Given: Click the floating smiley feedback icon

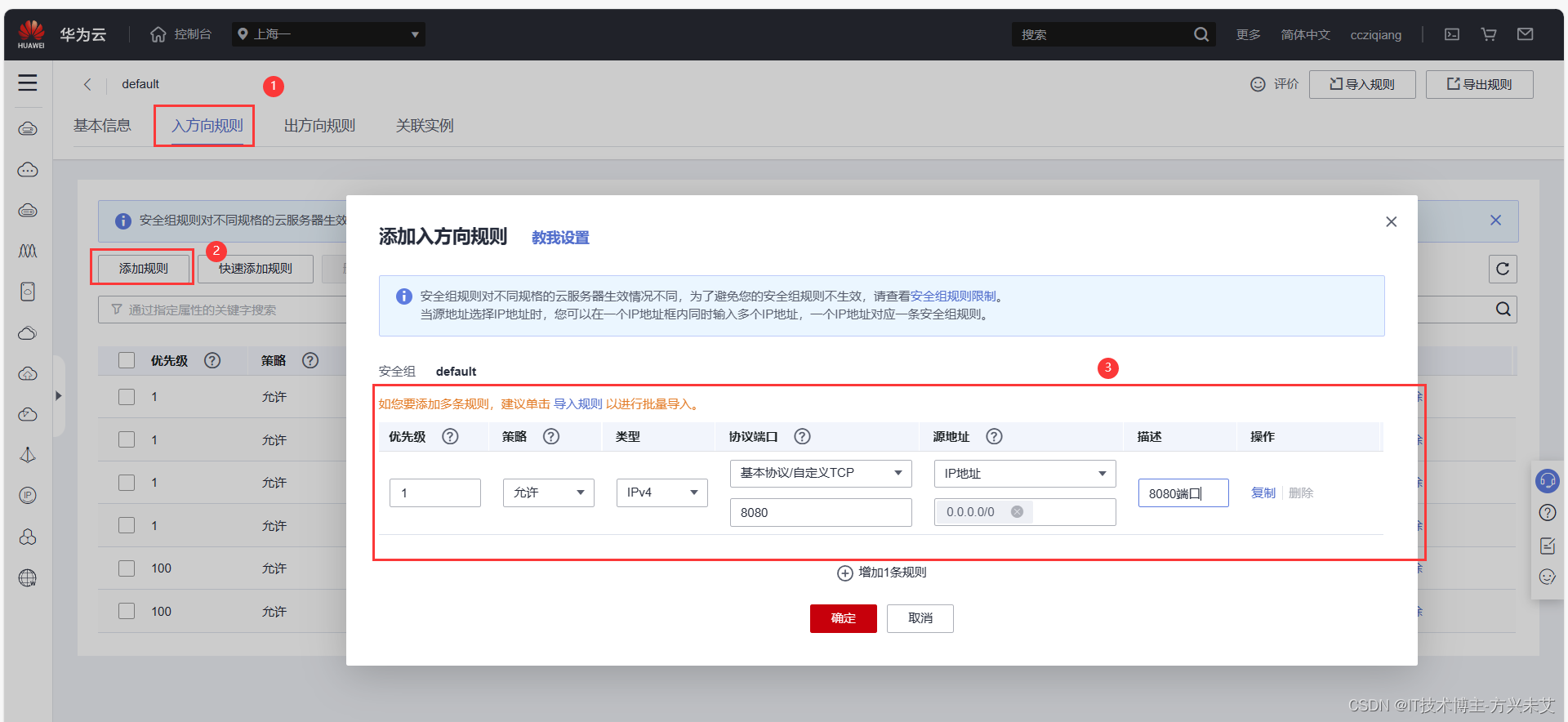Looking at the screenshot, I should 1548,577.
